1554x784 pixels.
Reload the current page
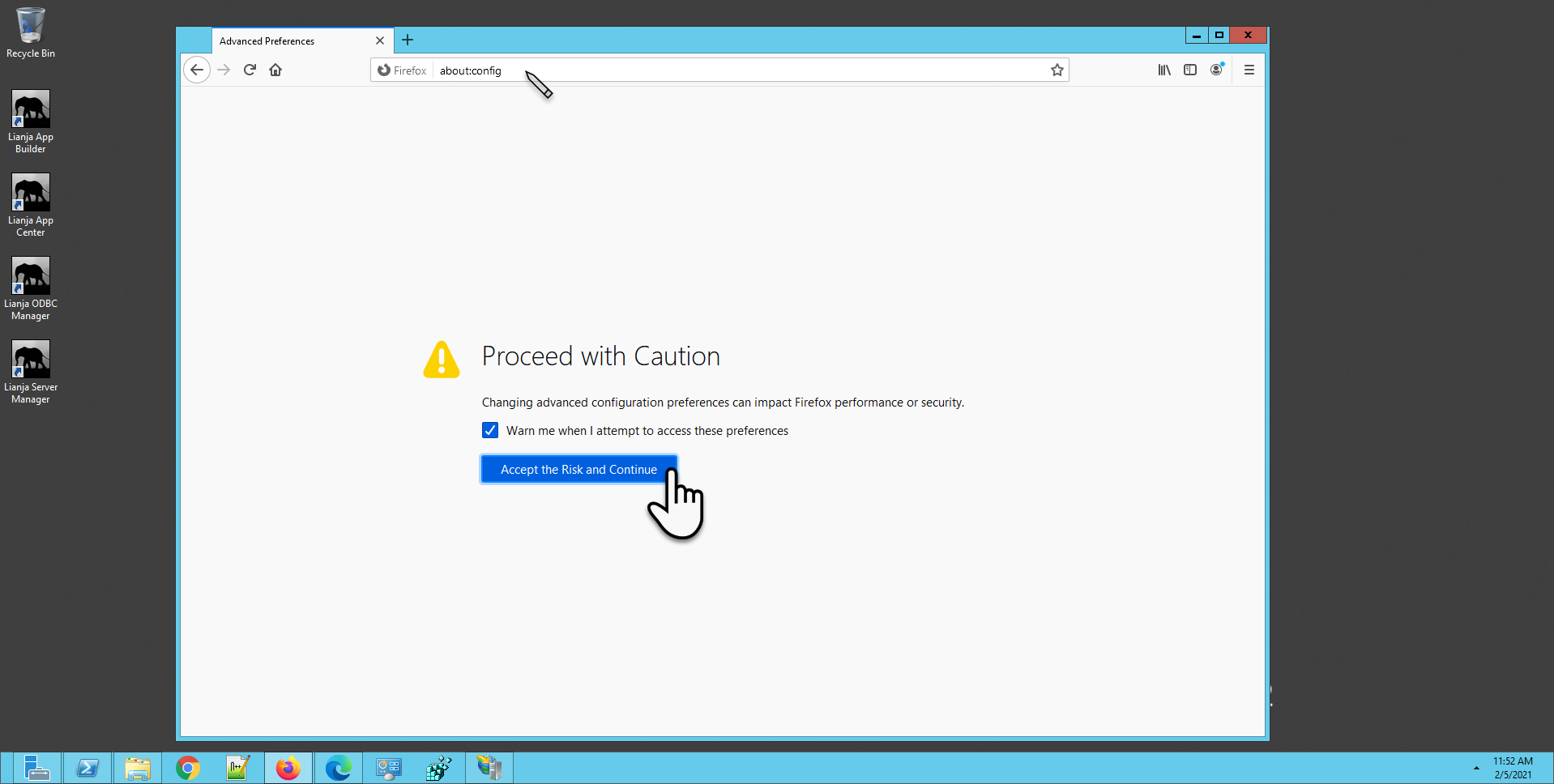(250, 70)
